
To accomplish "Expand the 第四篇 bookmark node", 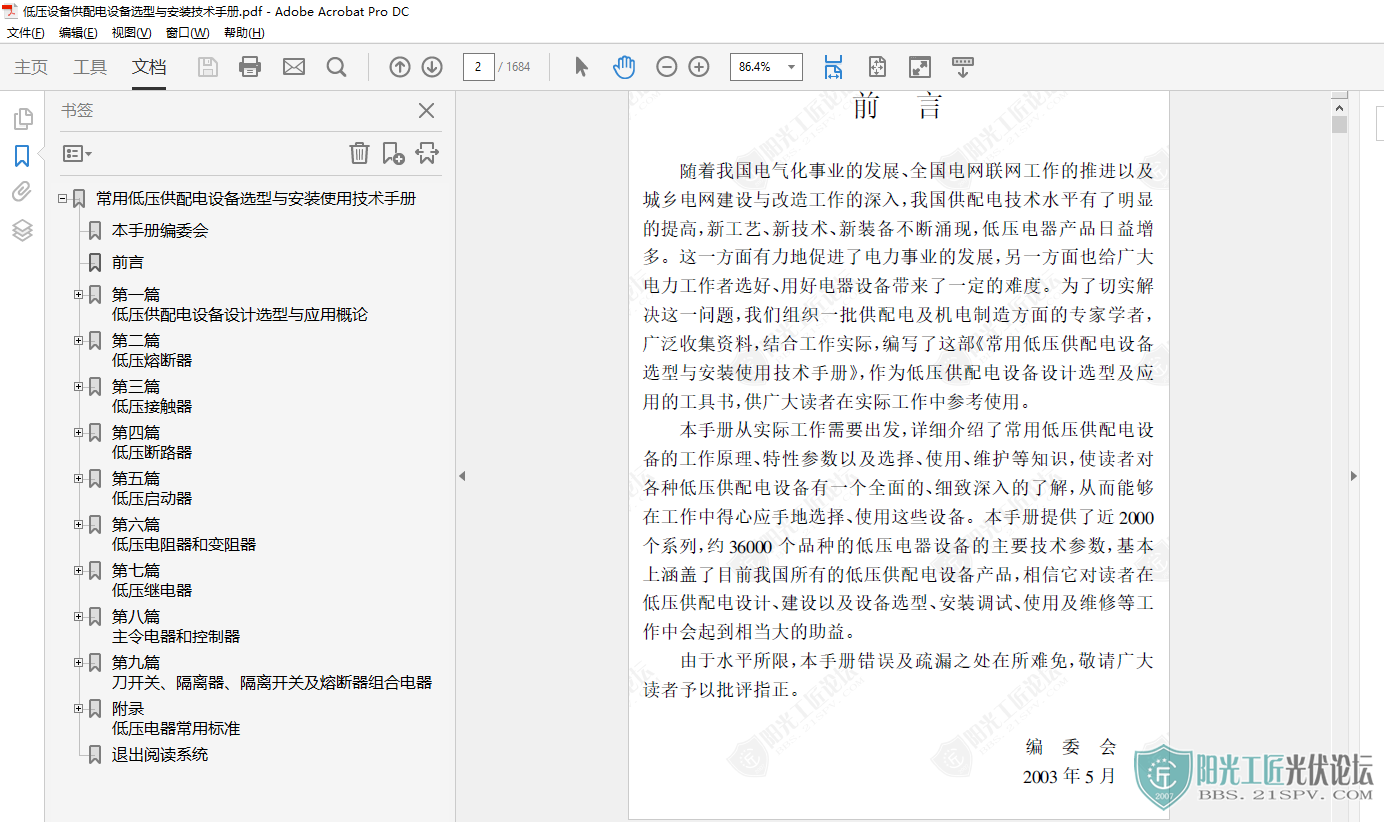I will point(78,432).
